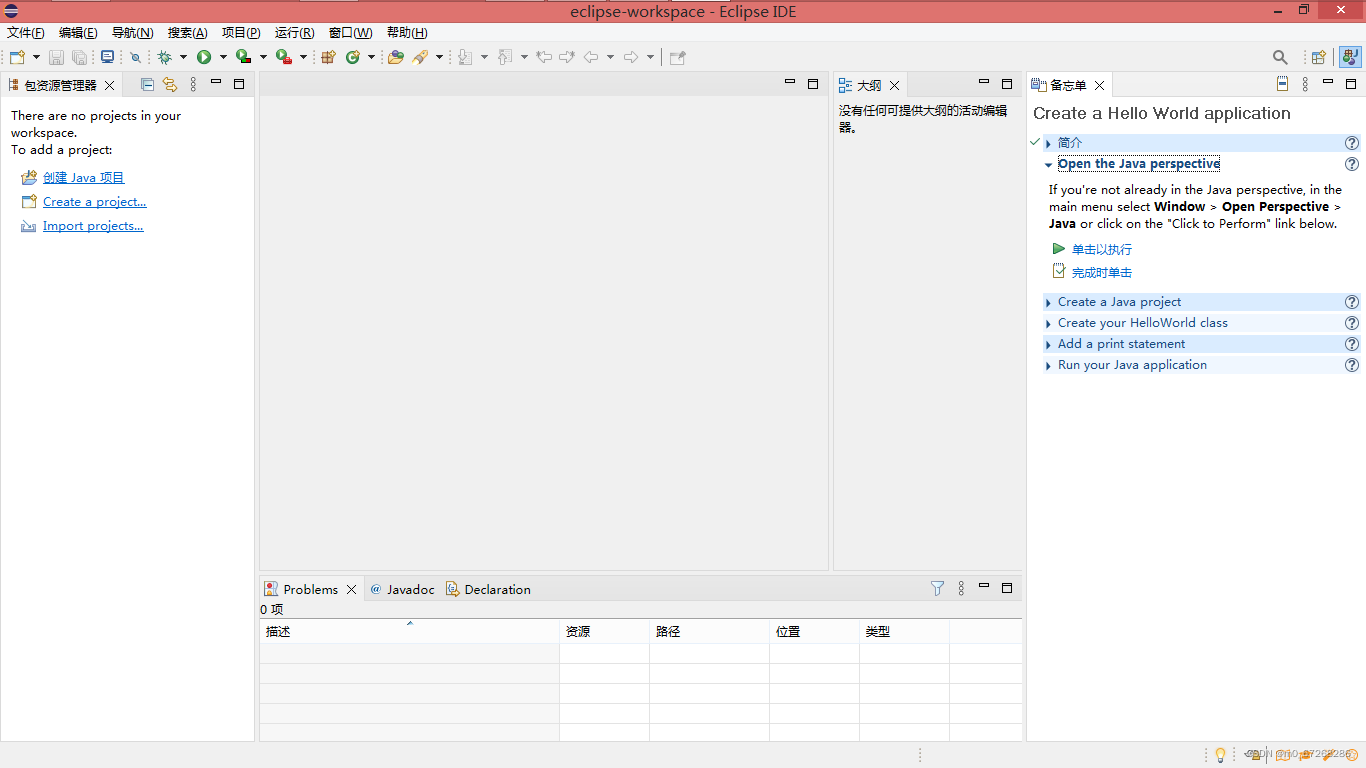Open help for the 简介 step
Screen dimensions: 1366x768
pyautogui.click(x=1352, y=143)
